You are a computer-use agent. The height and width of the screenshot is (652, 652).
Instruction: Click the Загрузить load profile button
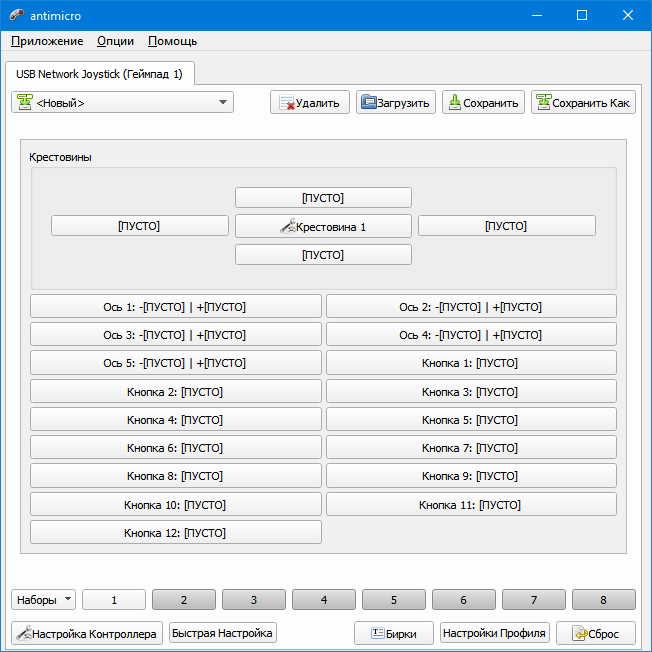click(x=395, y=102)
